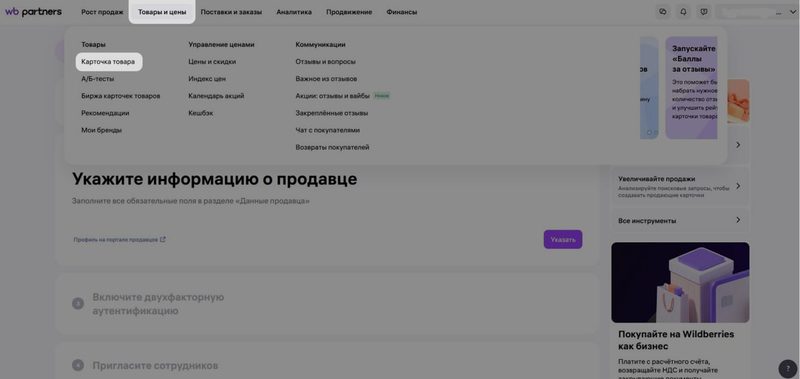Open the notifications bell icon

click(x=684, y=12)
